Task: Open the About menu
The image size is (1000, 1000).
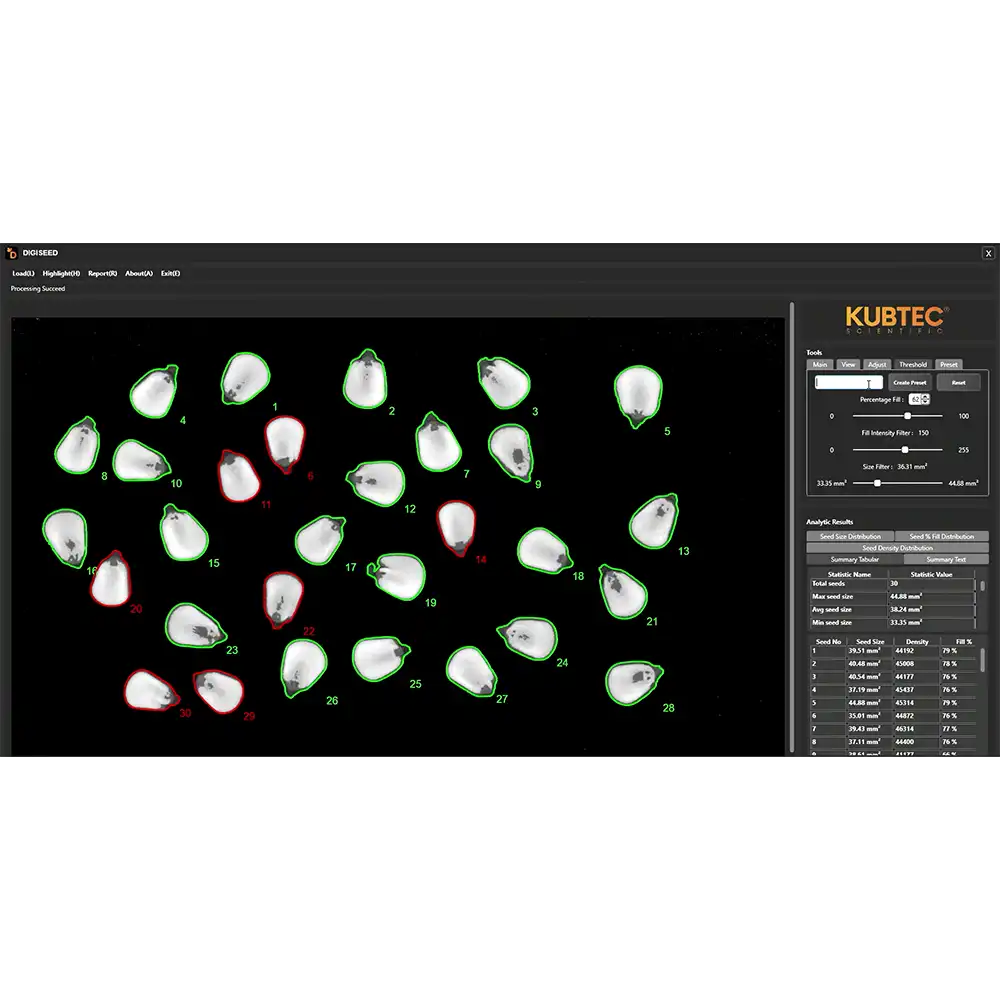Action: [x=137, y=273]
